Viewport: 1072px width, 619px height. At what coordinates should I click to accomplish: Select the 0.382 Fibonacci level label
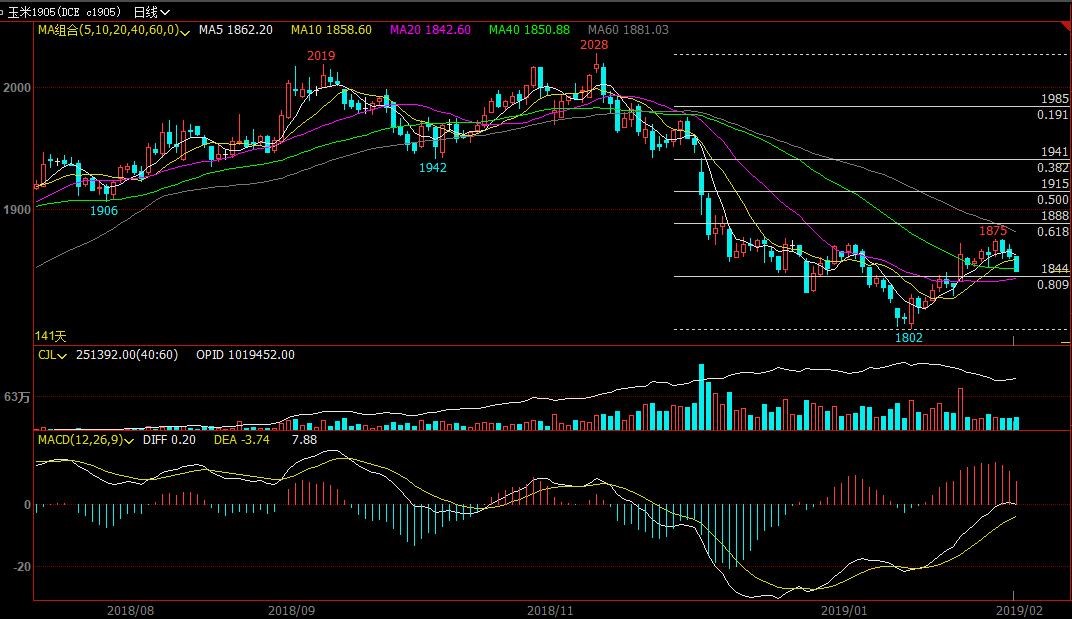click(1053, 168)
